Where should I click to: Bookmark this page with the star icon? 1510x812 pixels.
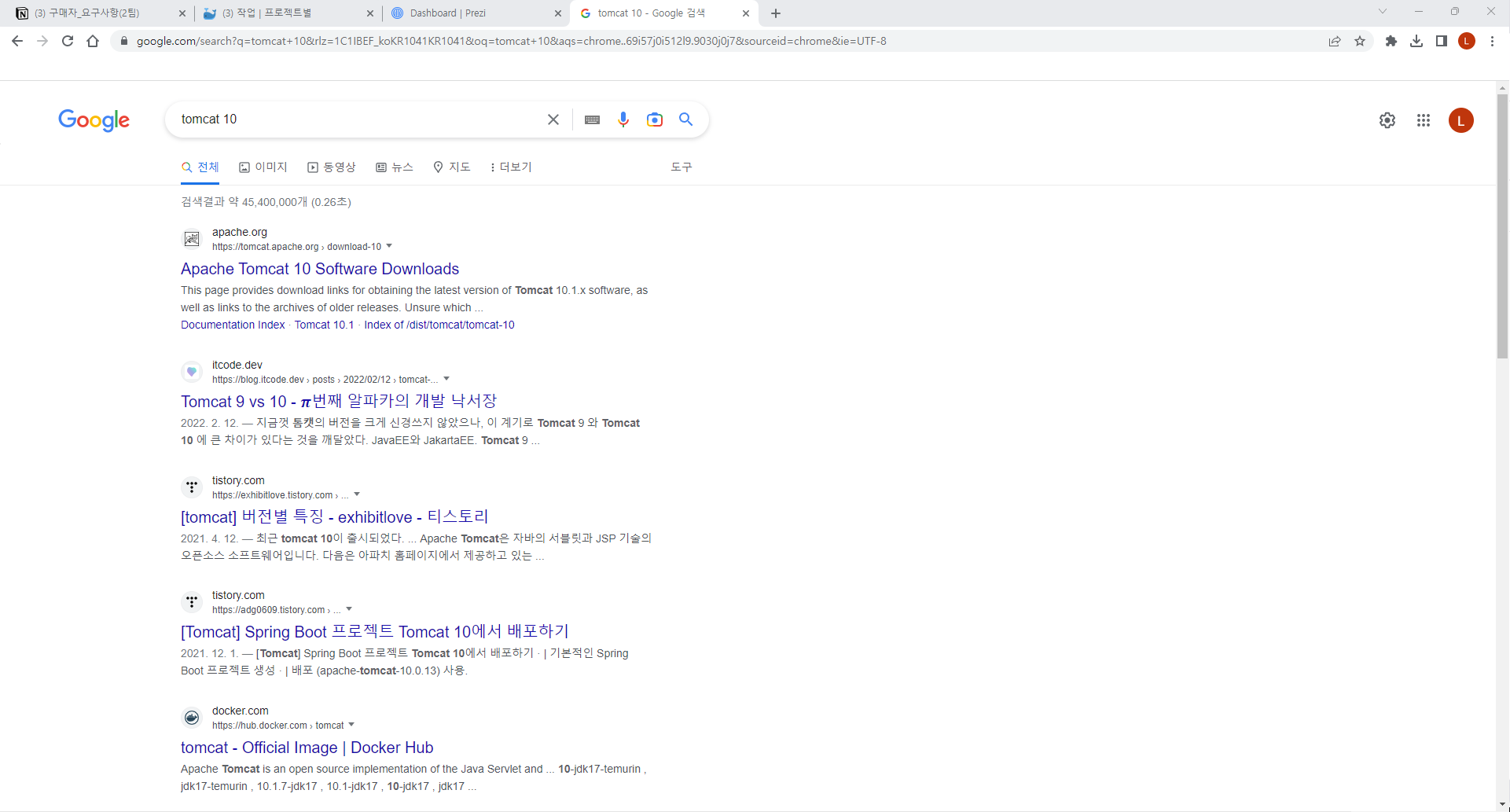coord(1360,41)
